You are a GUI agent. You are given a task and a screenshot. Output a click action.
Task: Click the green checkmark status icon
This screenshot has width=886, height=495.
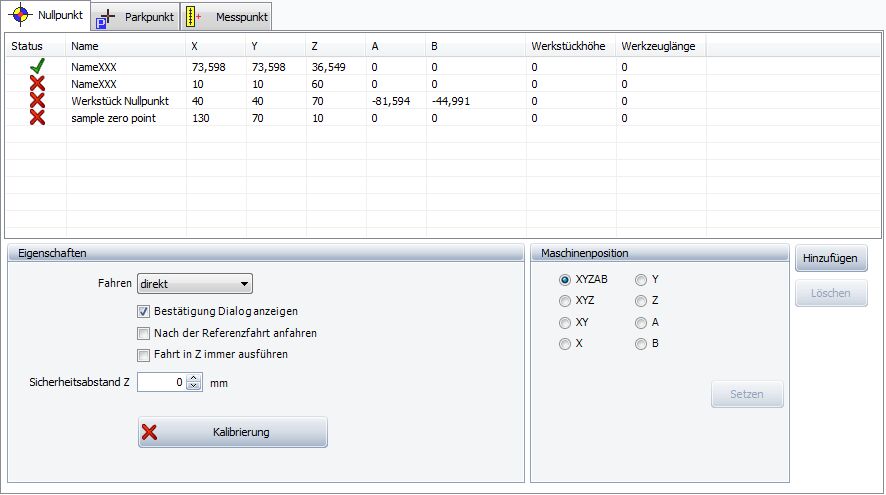pyautogui.click(x=37, y=67)
